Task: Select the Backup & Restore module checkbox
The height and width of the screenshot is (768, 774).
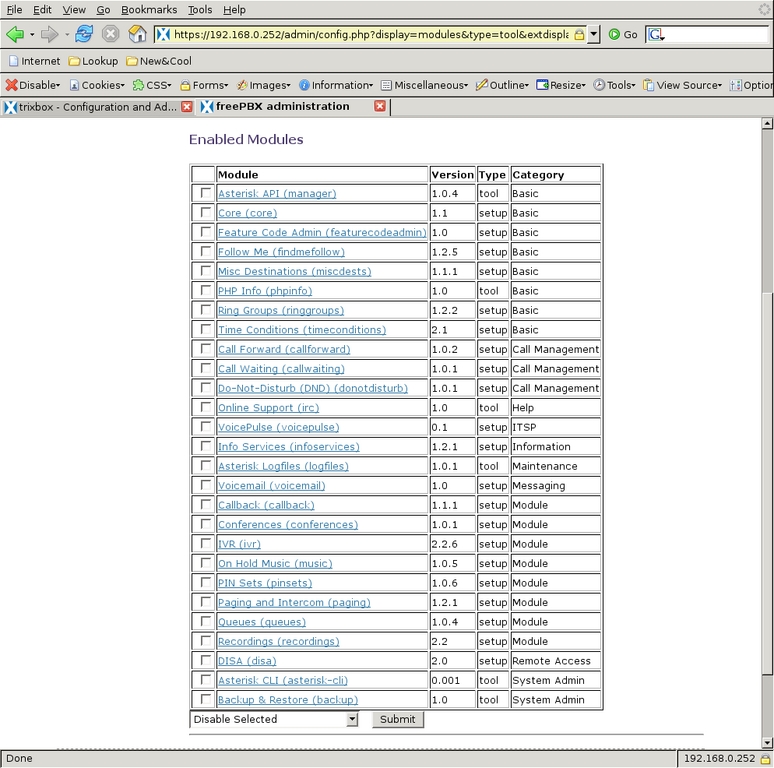Action: click(206, 699)
